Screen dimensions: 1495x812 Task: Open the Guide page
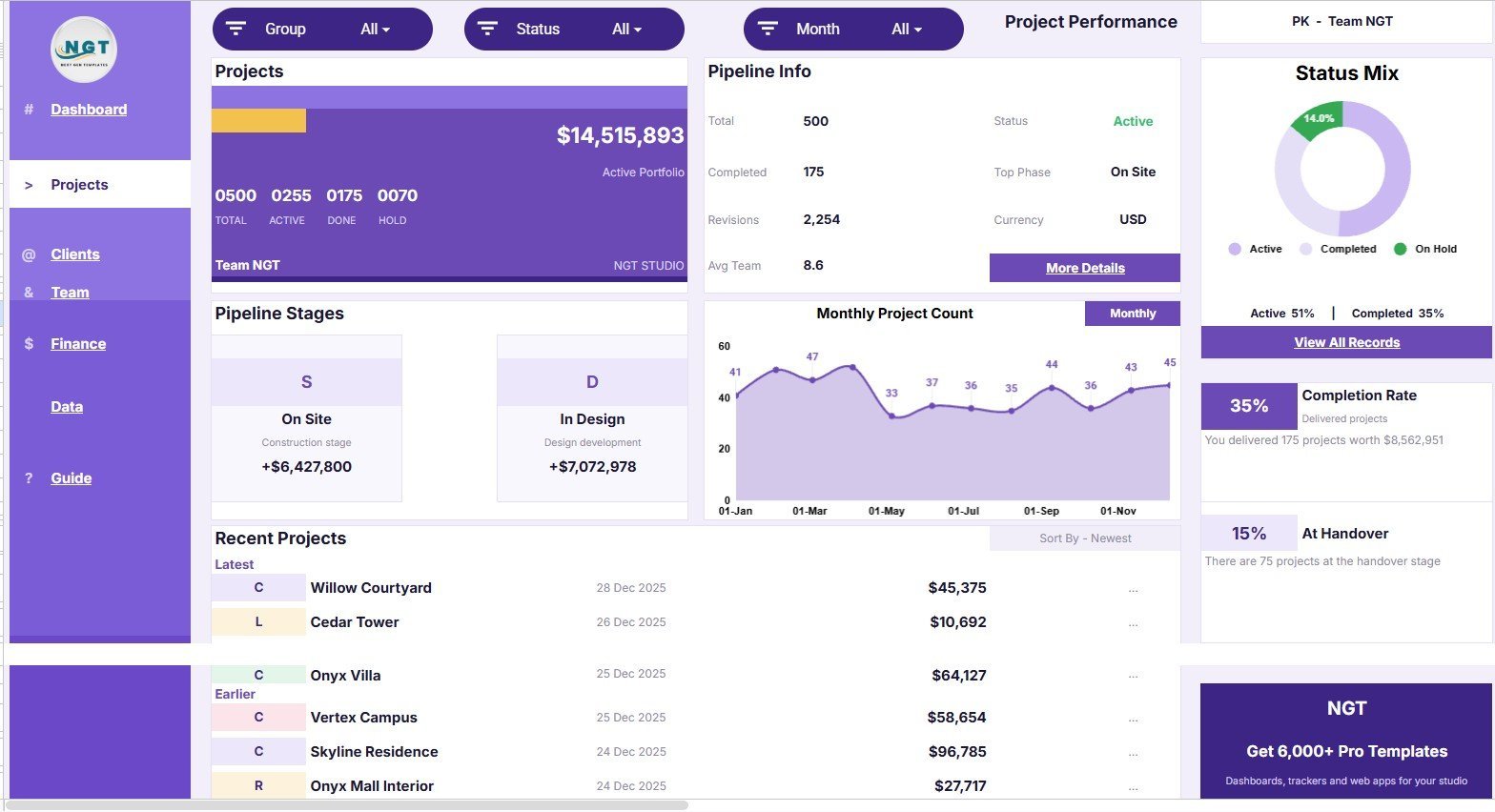pos(72,478)
